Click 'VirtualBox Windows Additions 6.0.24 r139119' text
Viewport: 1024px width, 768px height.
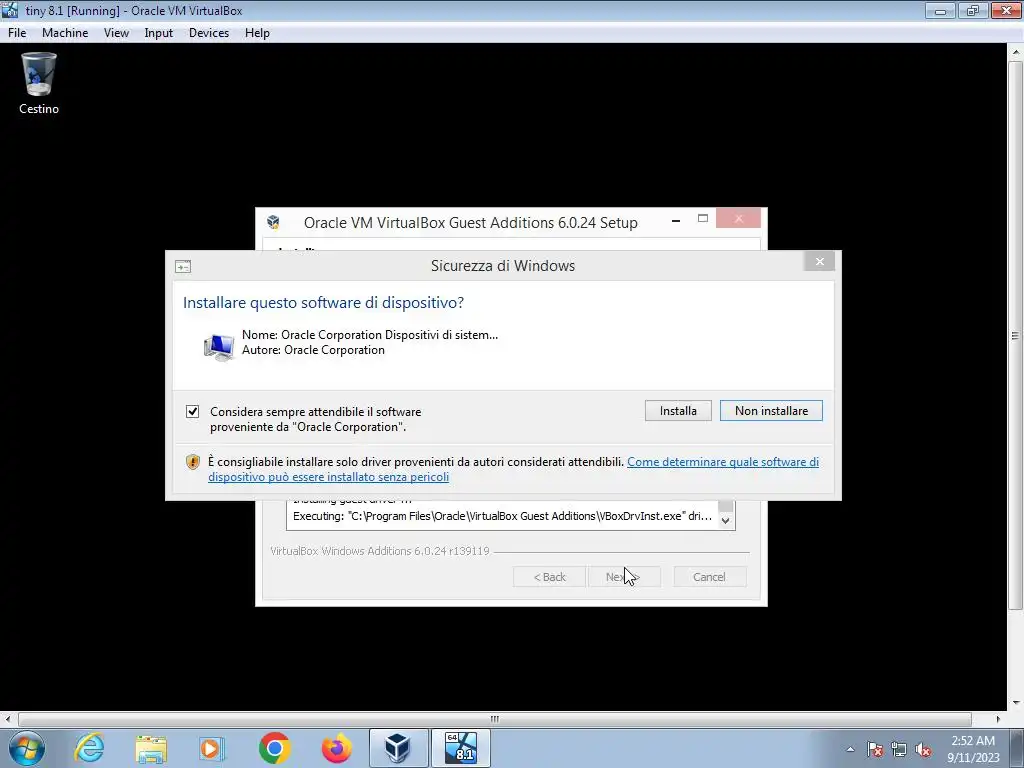(x=379, y=551)
